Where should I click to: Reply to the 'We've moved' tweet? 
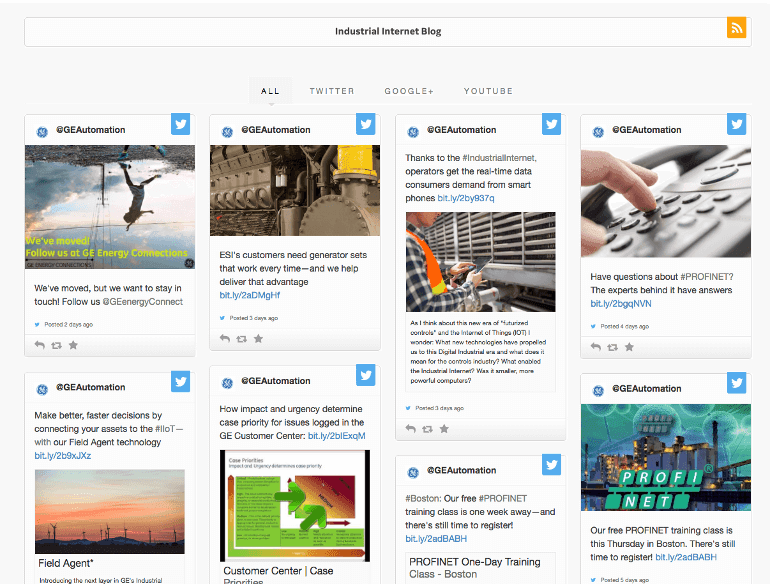pyautogui.click(x=40, y=345)
